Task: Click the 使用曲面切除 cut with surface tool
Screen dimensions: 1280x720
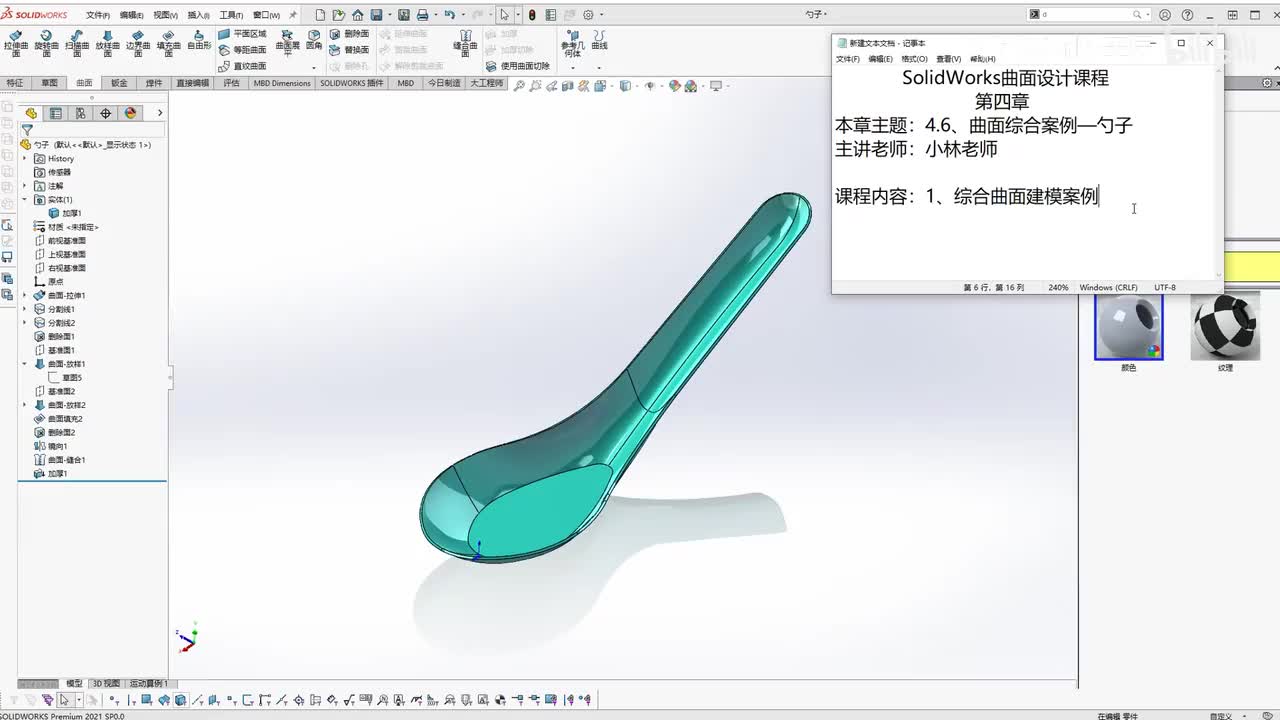Action: (517, 66)
